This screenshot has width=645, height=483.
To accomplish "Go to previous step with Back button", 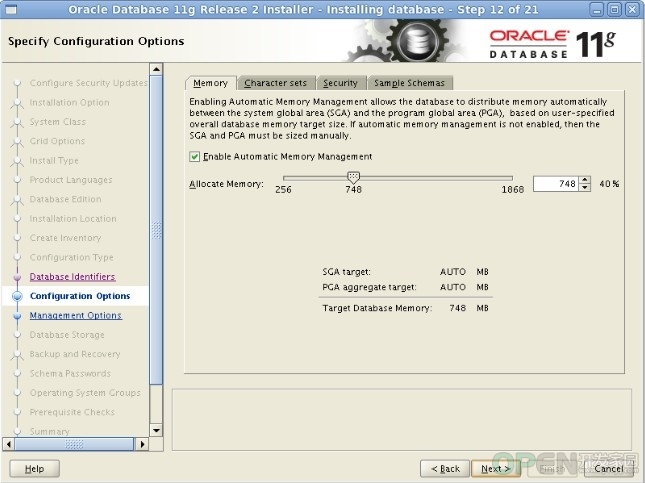I will (445, 469).
